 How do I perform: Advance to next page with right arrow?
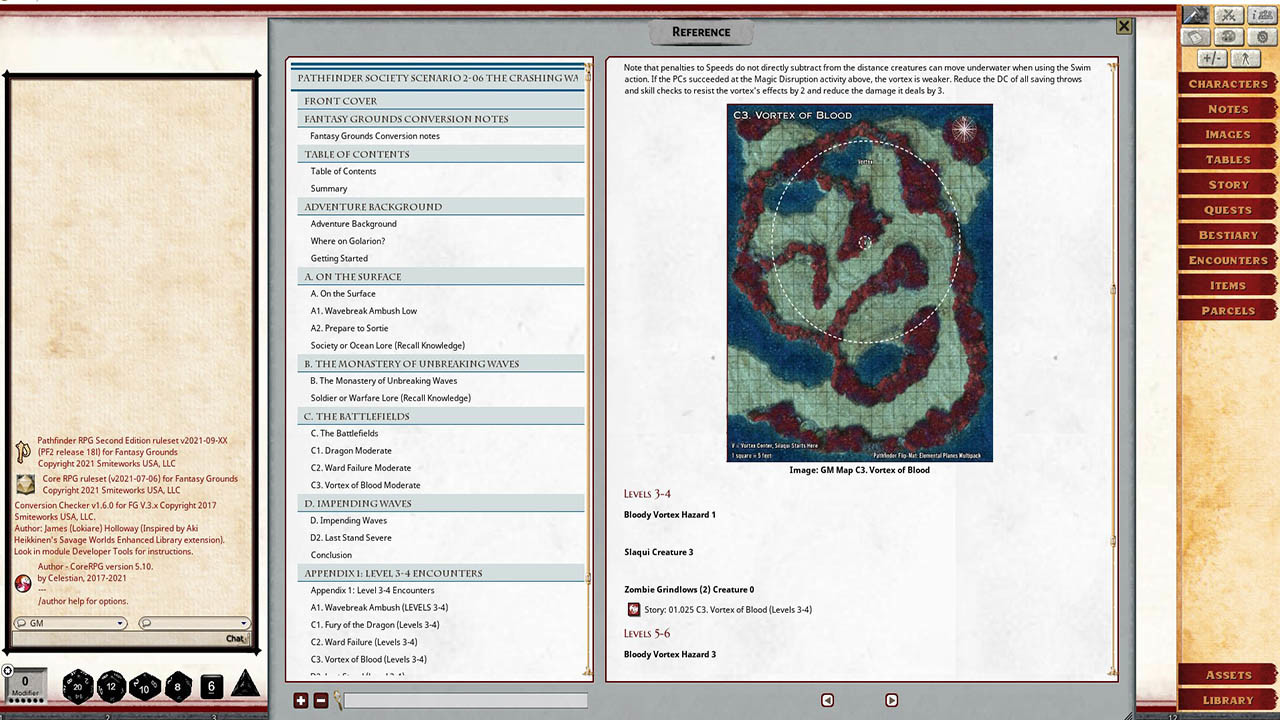(890, 700)
